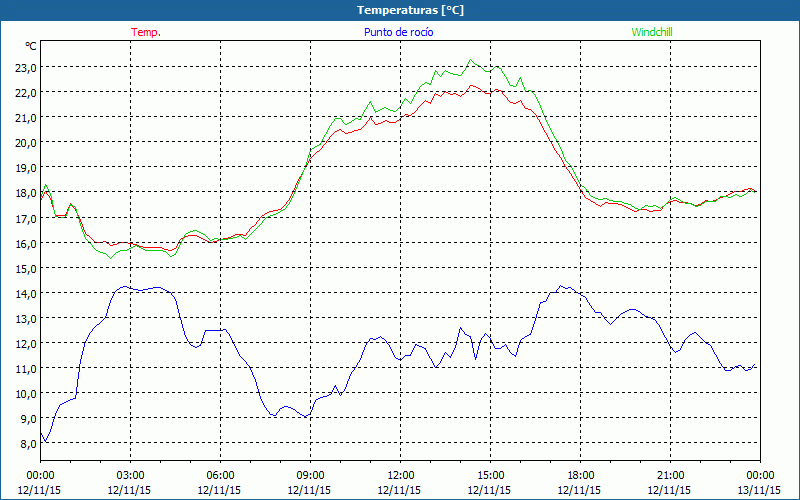Select the green 'Windchill' legend label
The height and width of the screenshot is (500, 800).
click(652, 32)
